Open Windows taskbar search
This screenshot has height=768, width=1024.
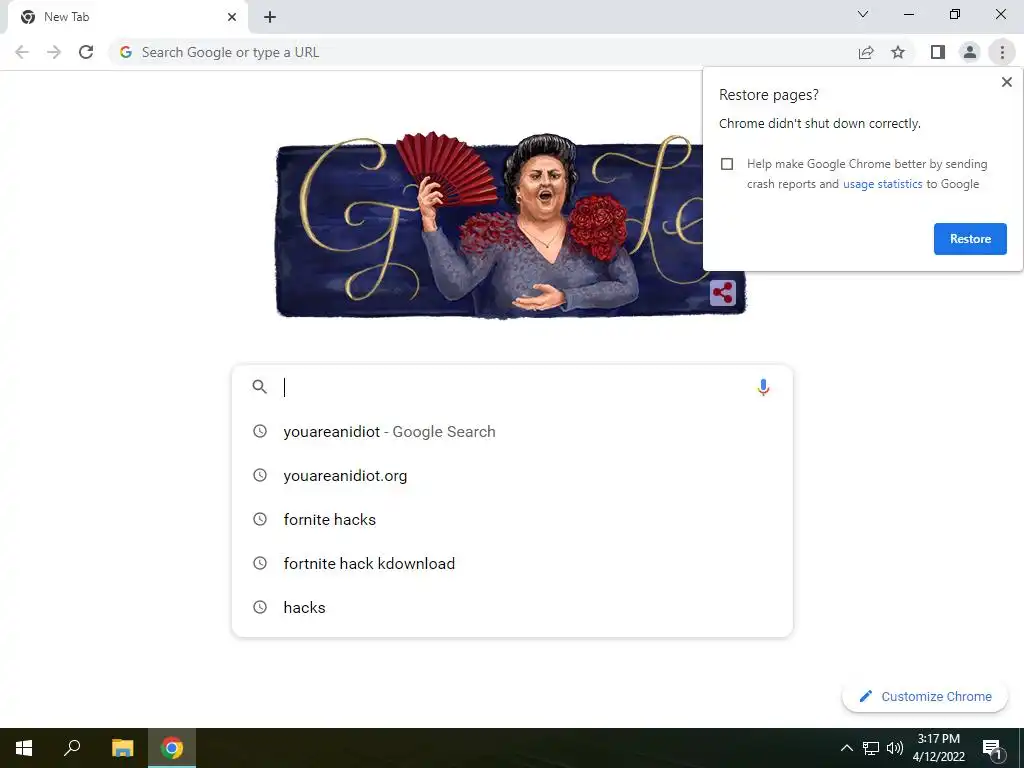(72, 748)
